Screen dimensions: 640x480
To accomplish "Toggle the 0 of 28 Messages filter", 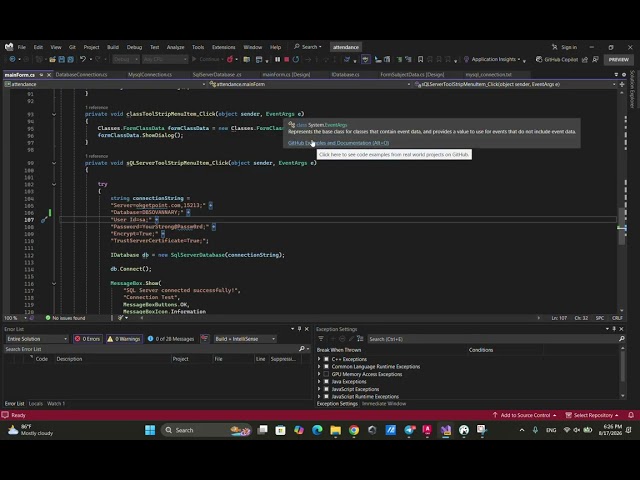I will pos(171,339).
